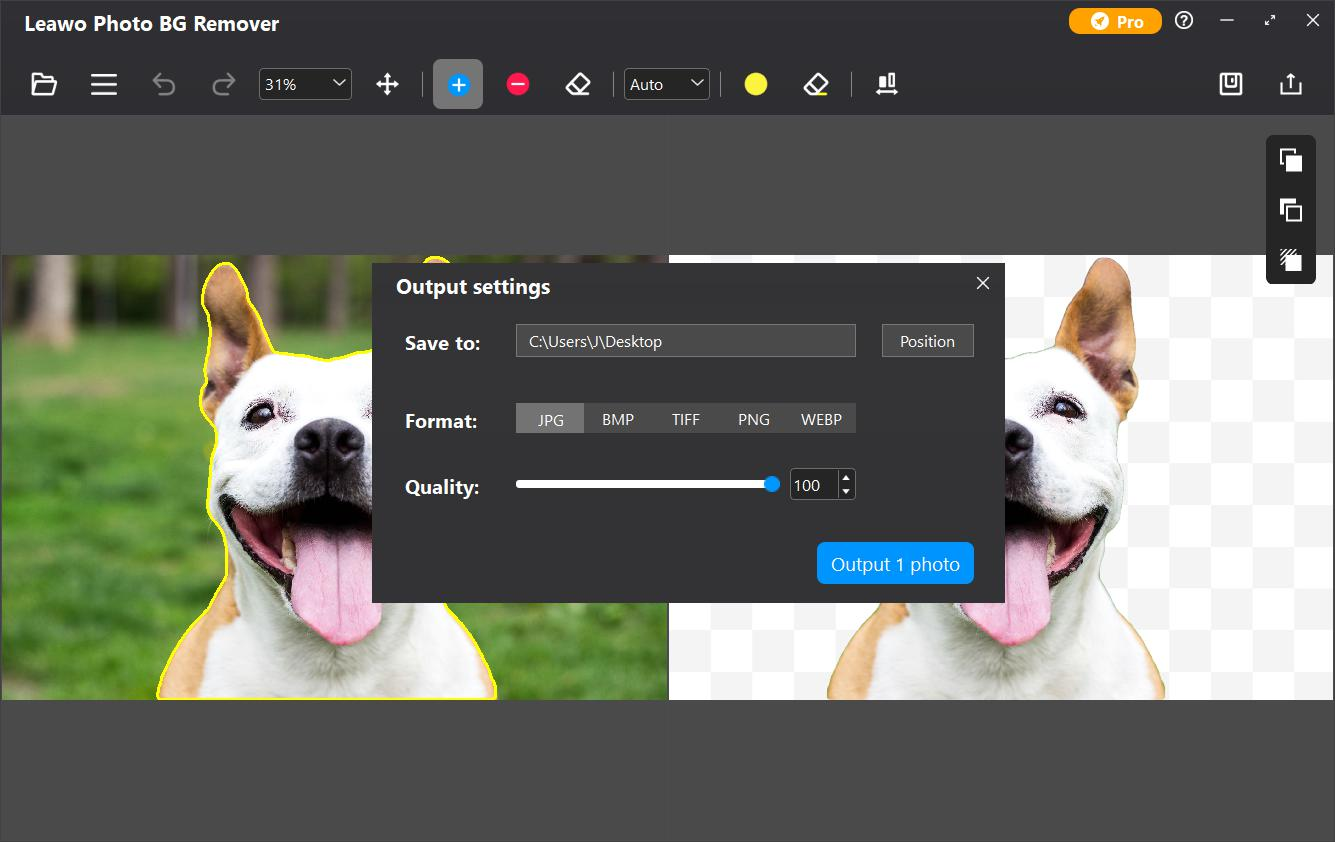Click the Quality slider handle
The image size is (1335, 842).
pyautogui.click(x=772, y=485)
